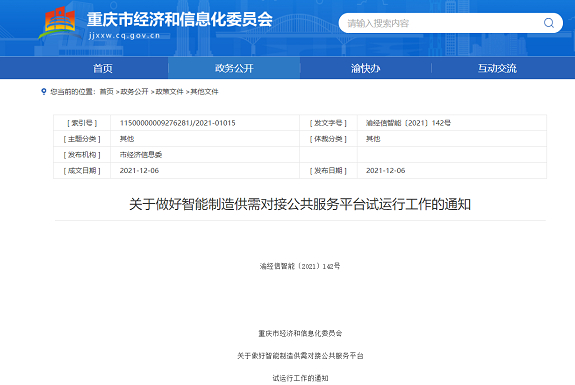The image size is (575, 385).
Task: Click the [体裁分类] label cell
Action: 328,139
